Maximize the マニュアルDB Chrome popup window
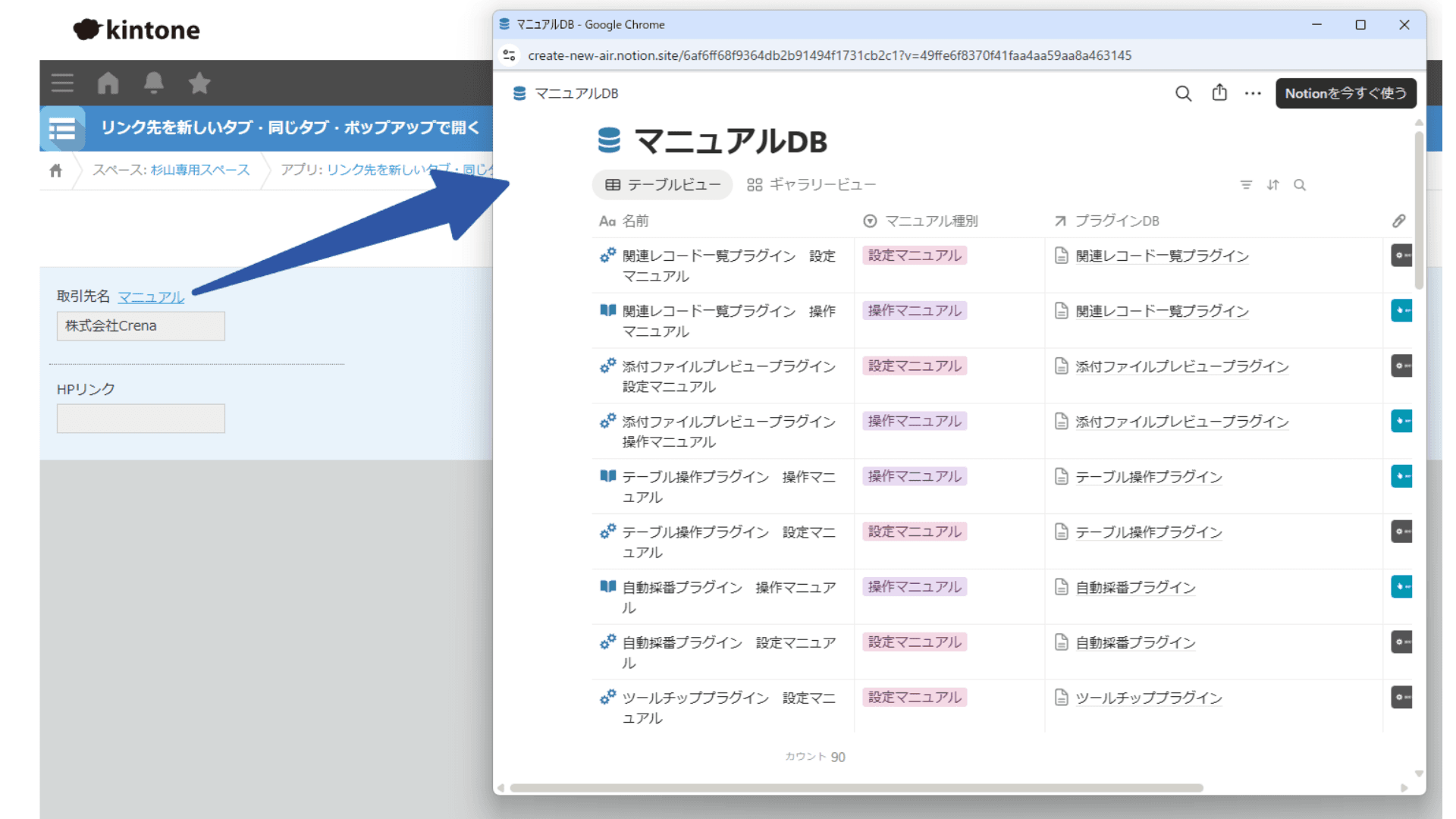This screenshot has height=819, width=1456. [x=1360, y=24]
